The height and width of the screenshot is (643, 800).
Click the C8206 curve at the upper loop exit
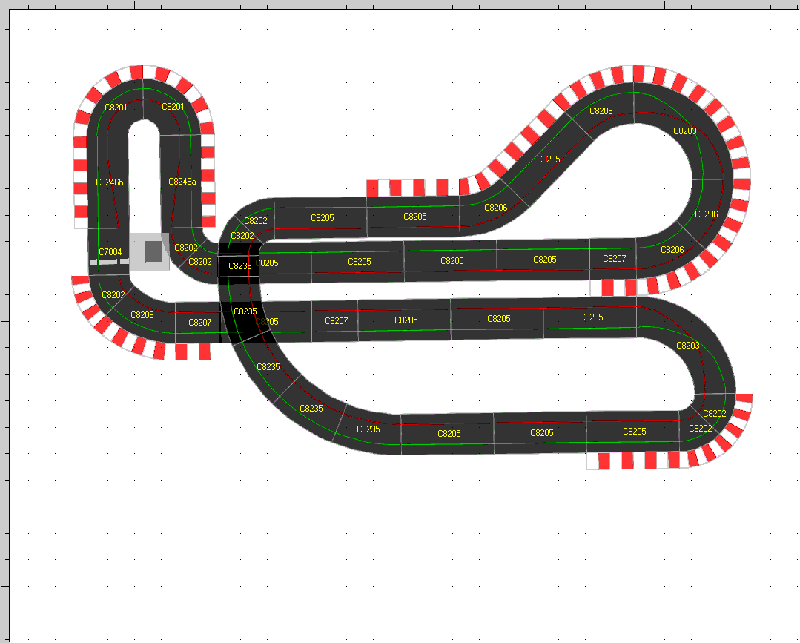(x=673, y=249)
